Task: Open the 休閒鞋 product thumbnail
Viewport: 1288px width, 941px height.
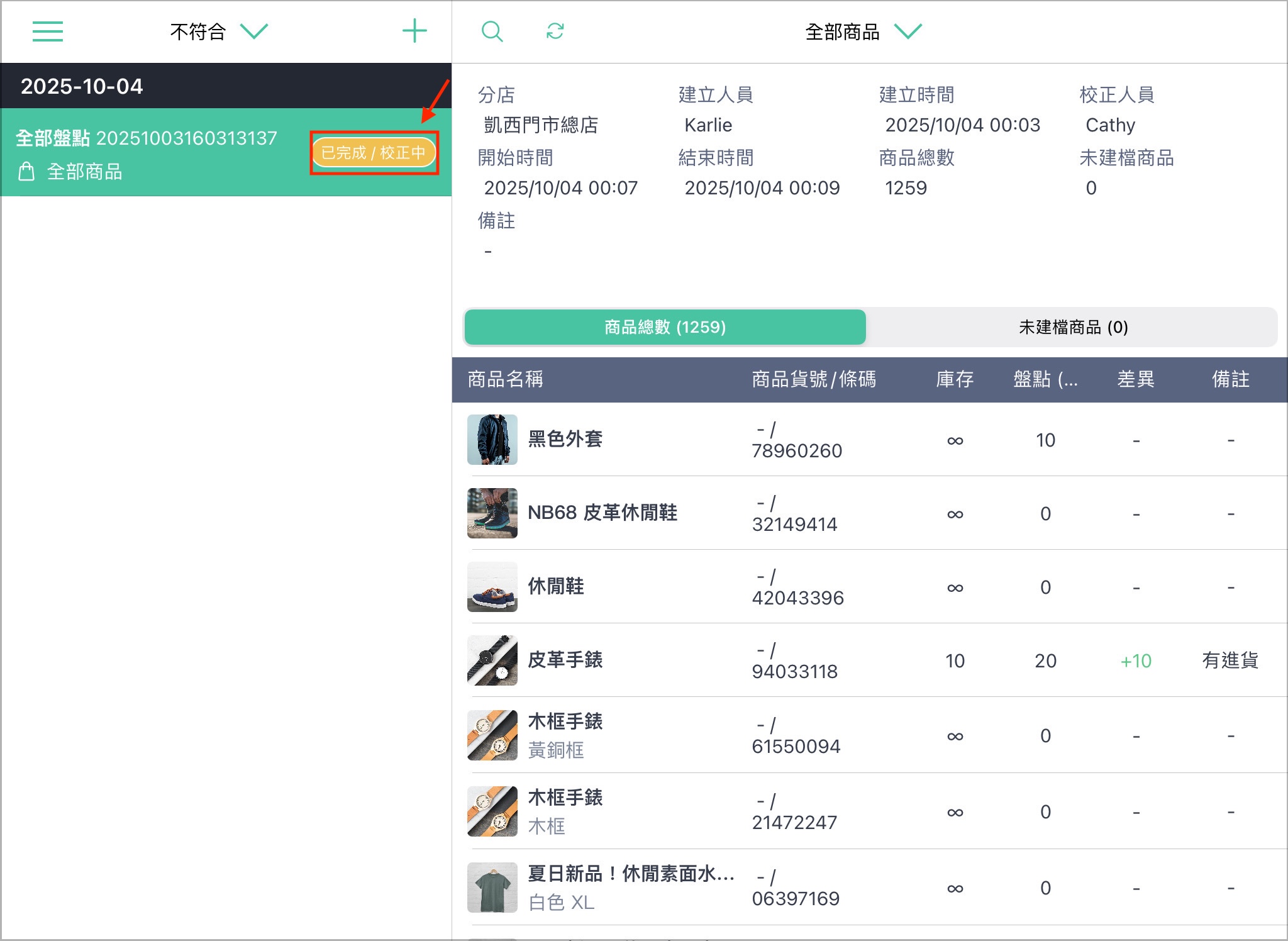Action: point(492,587)
